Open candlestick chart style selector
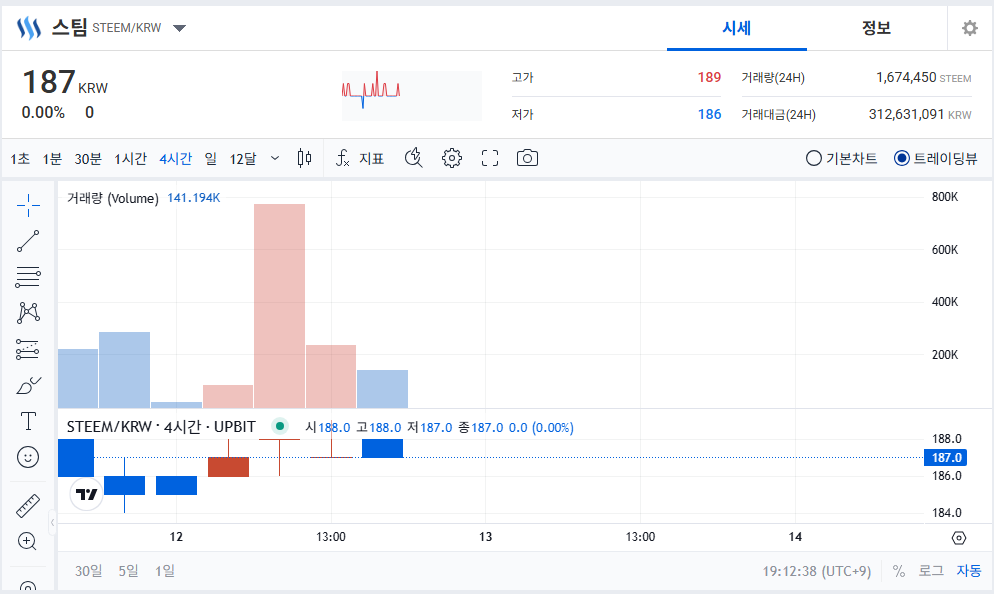Screen dimensions: 994x594 point(304,158)
